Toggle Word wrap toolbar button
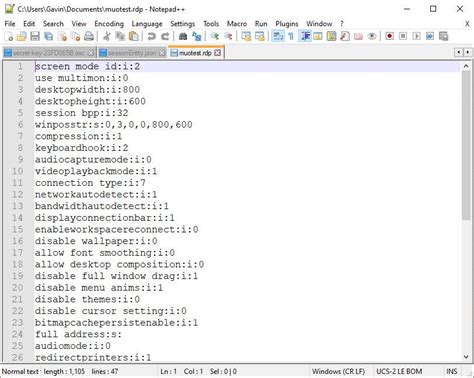Viewport: 474px width, 378px height. tap(278, 36)
